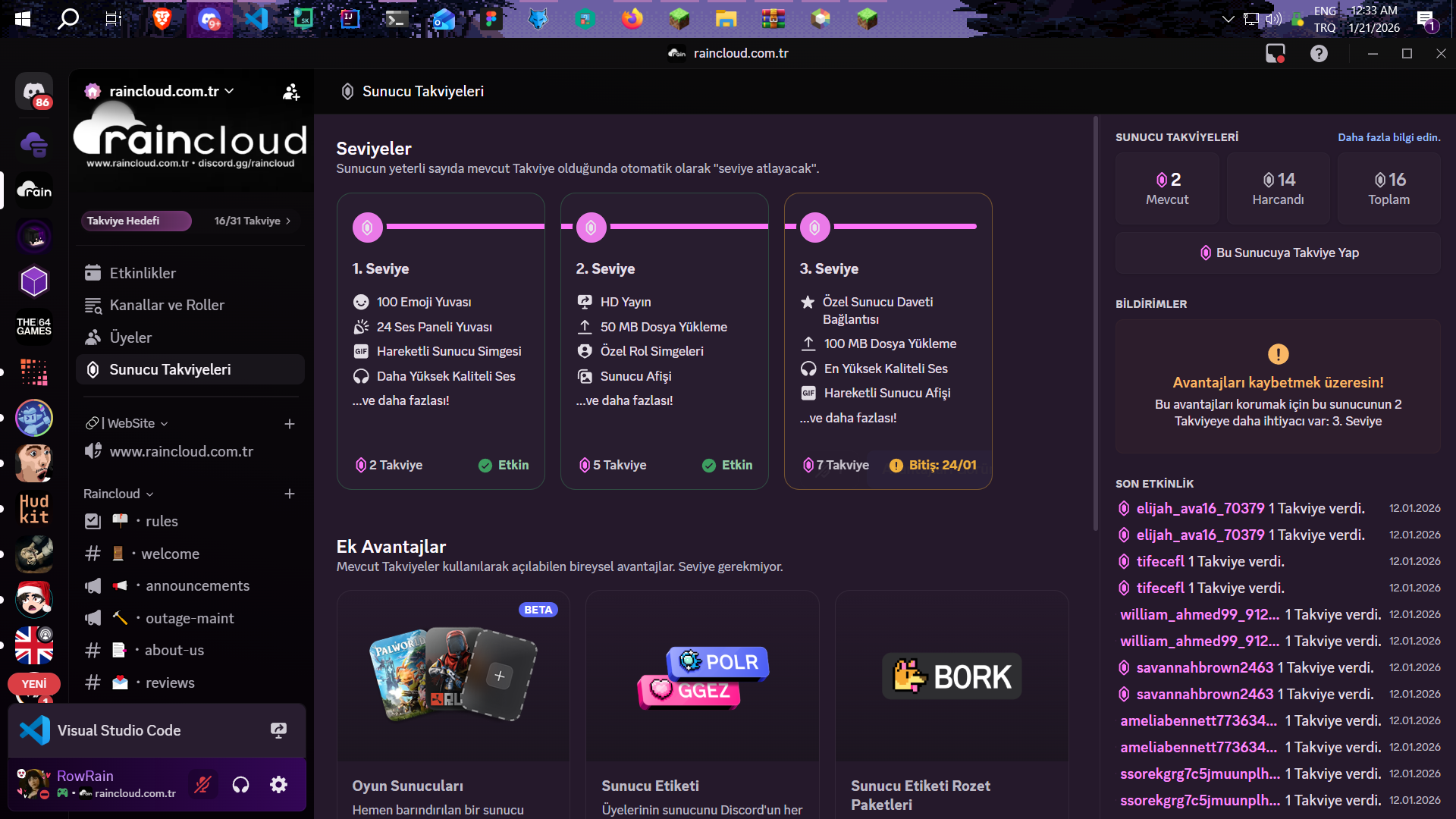
Task: Click the Bitiş: 24/01 warning label
Action: click(x=933, y=465)
